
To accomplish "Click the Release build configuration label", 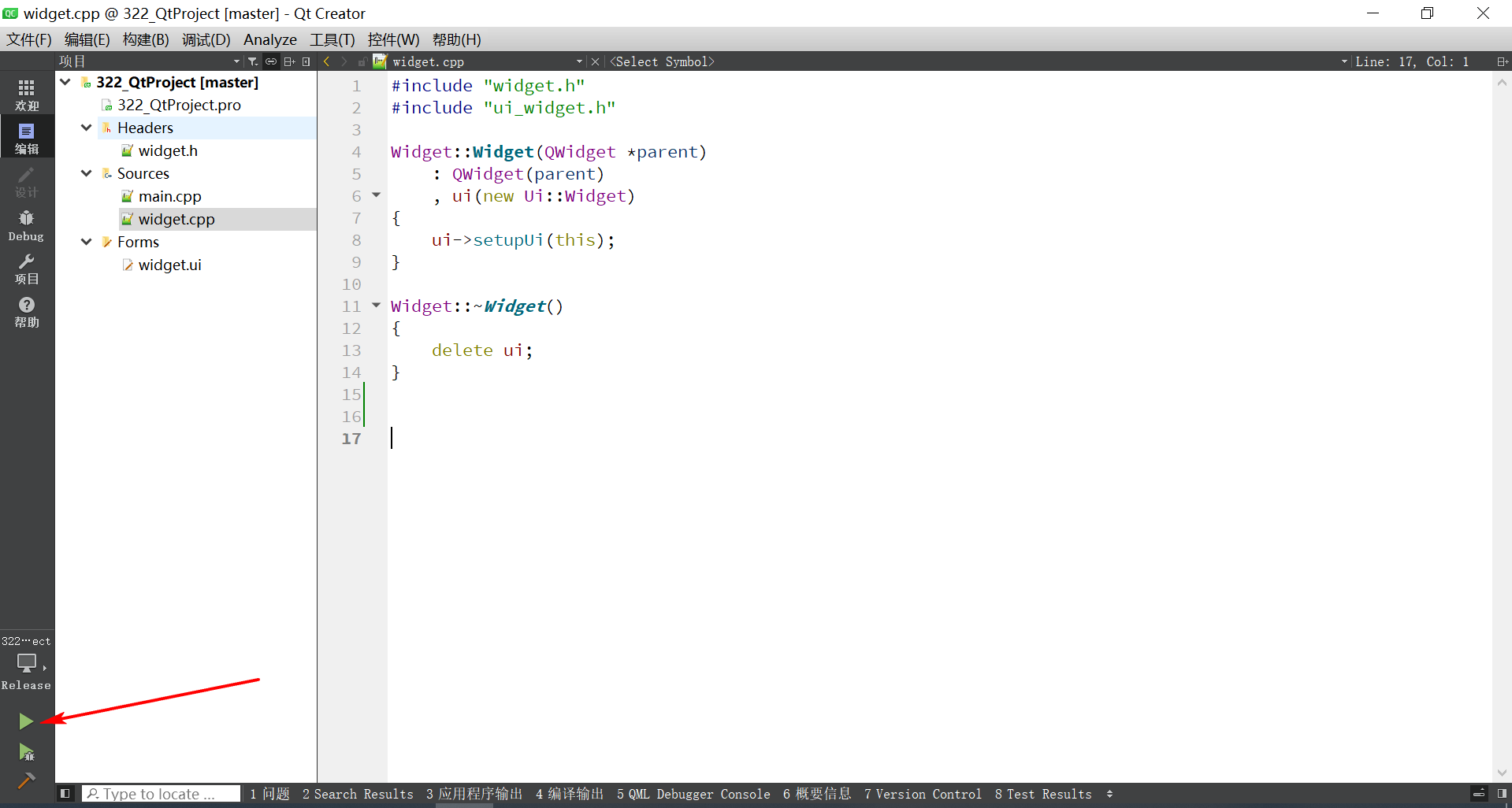I will pos(26,685).
